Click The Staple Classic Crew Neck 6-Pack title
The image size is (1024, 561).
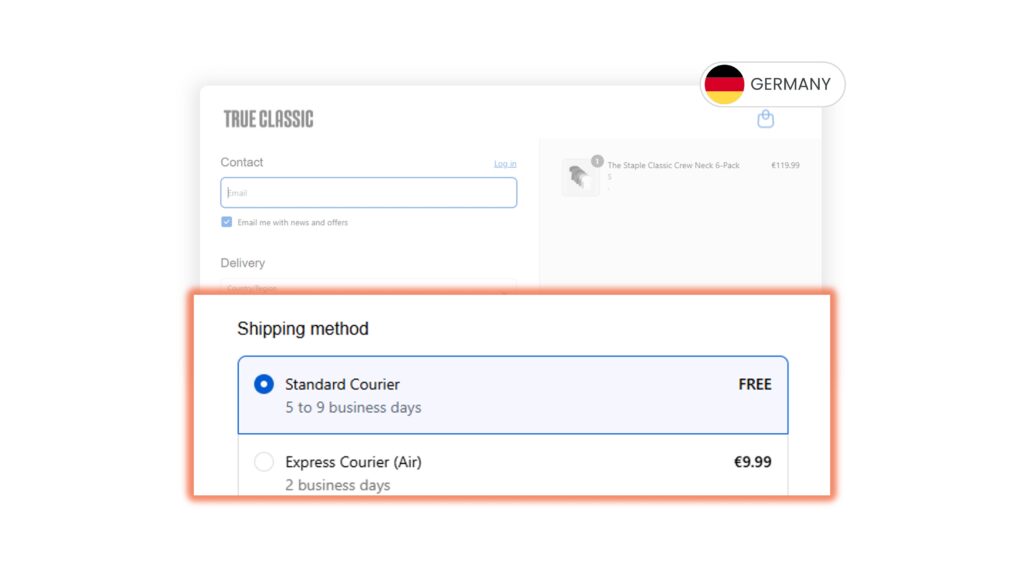point(673,165)
